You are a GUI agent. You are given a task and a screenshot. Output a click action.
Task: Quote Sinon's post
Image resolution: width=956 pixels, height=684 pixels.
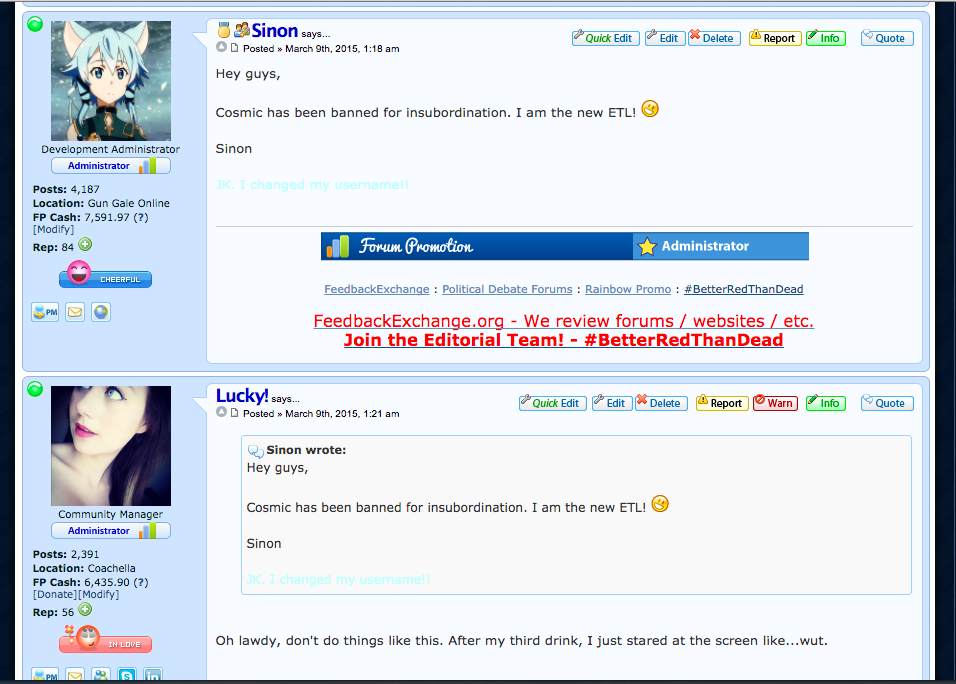[x=887, y=38]
